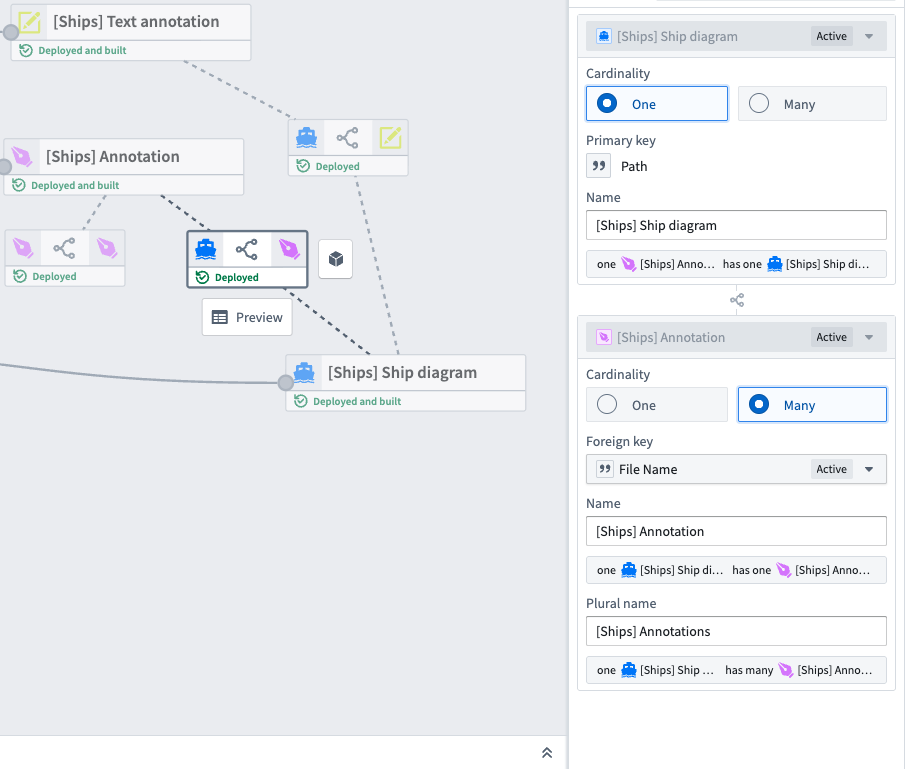Click the quote icon next to the Path primary key
The height and width of the screenshot is (769, 905).
coord(598,166)
